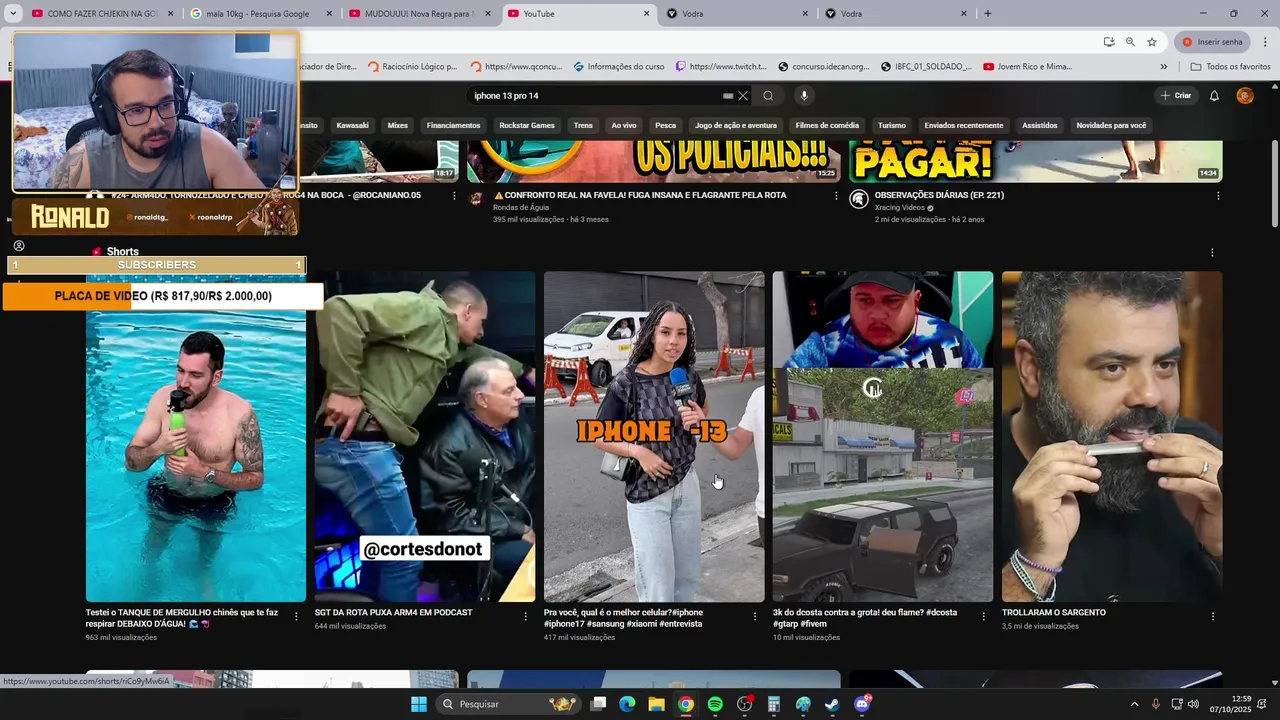Switch to the first Vodra tab

(x=737, y=14)
